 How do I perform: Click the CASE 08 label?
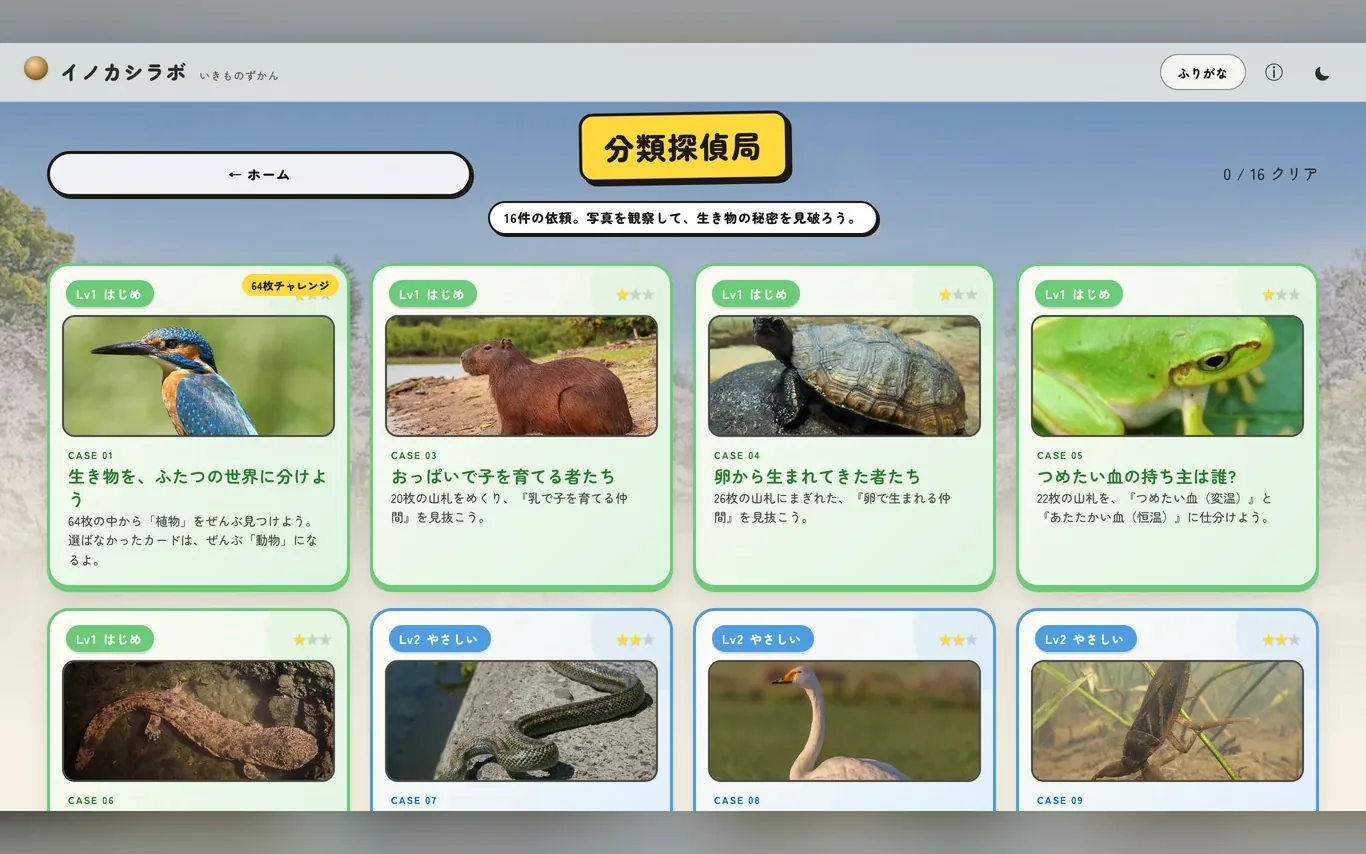click(x=737, y=801)
